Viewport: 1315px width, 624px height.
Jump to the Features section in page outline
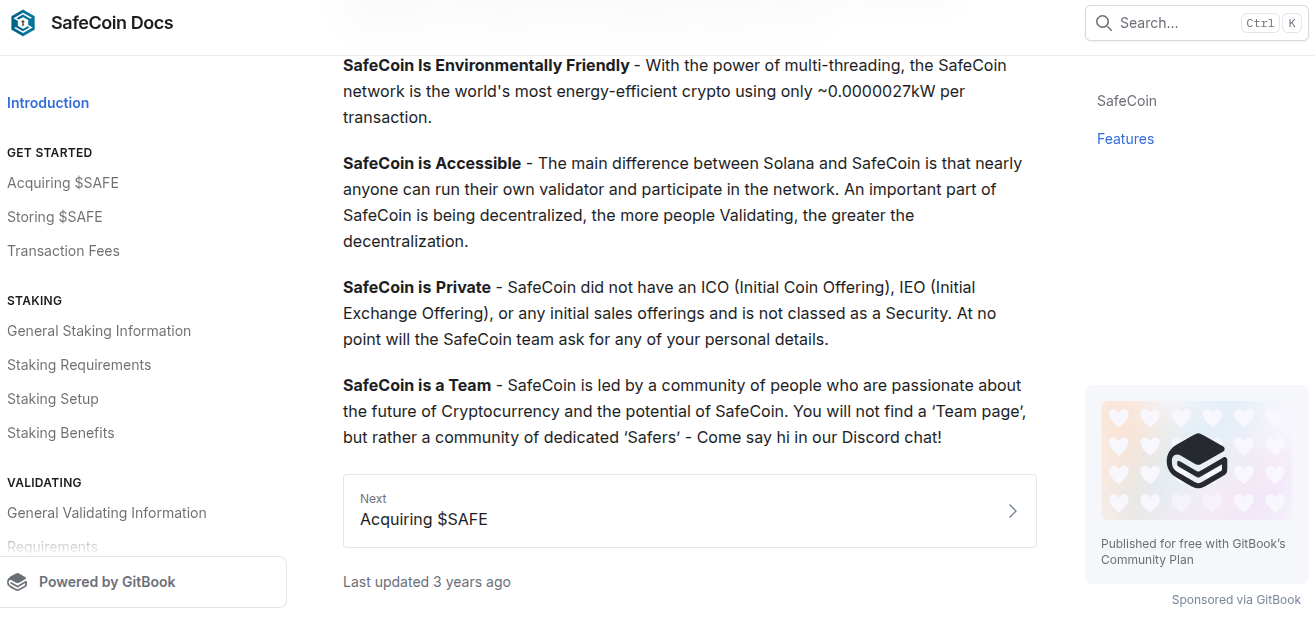click(1125, 138)
